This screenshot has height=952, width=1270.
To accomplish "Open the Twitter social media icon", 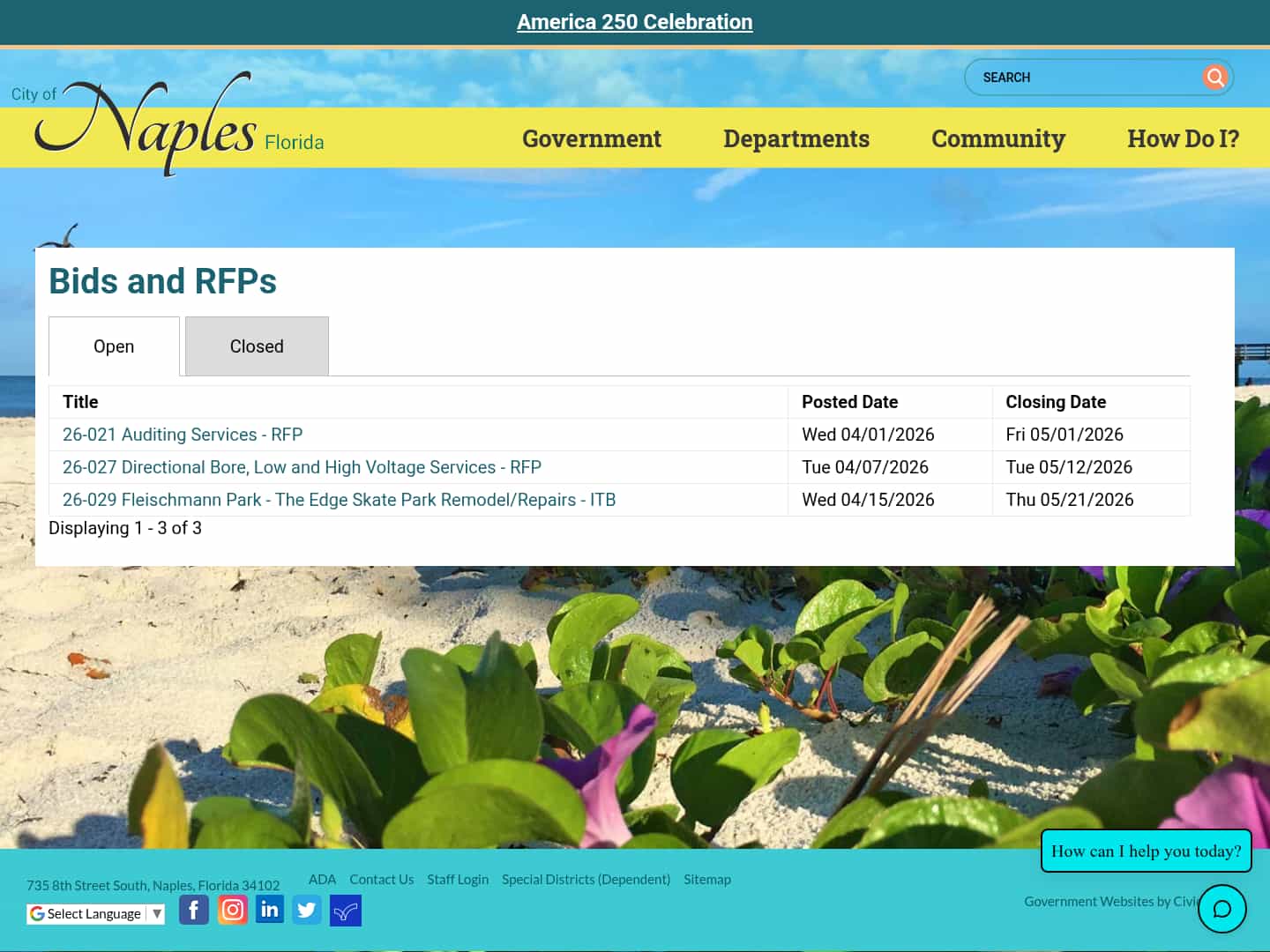I will click(307, 909).
